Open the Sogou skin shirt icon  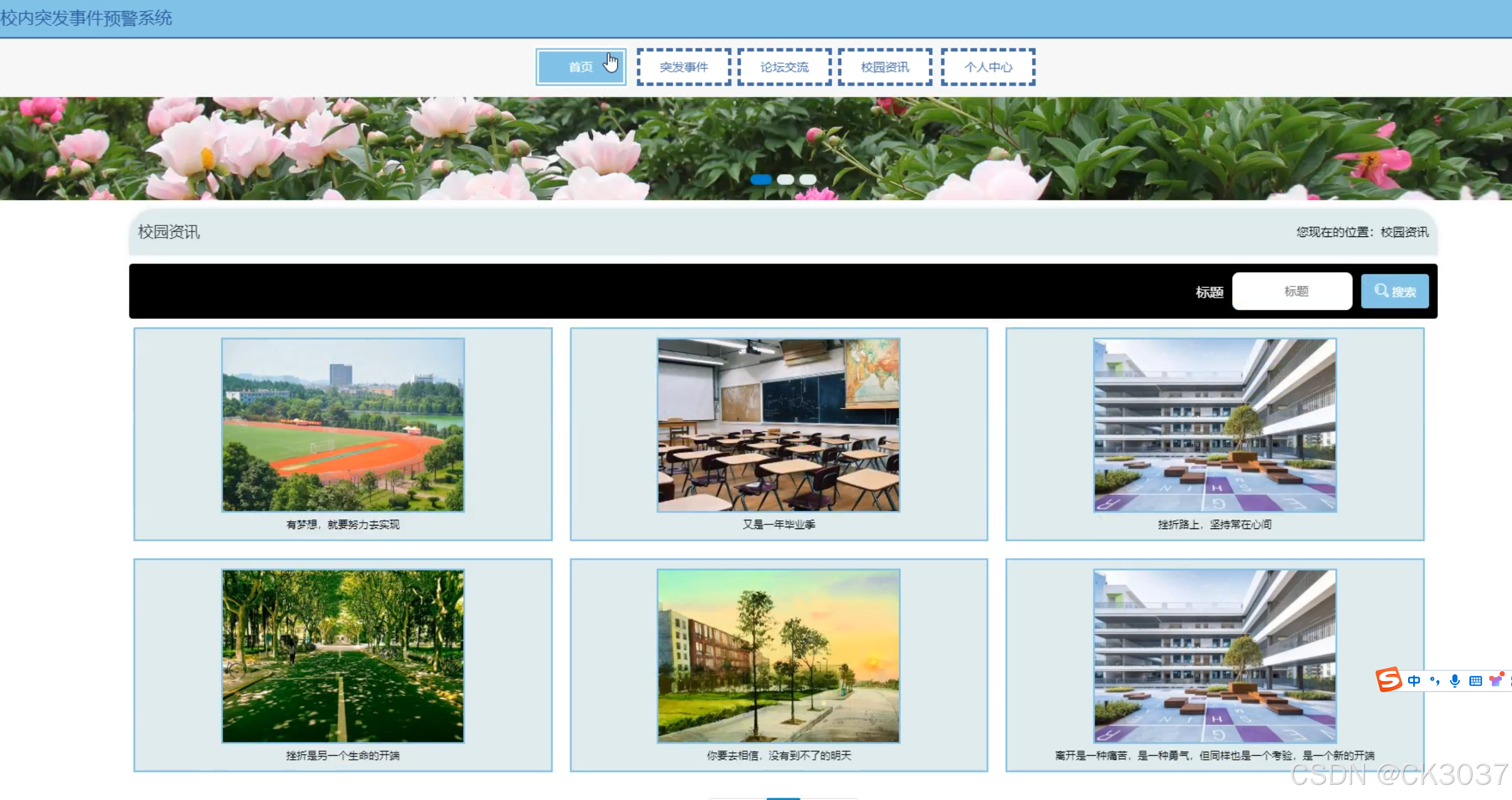pos(1496,680)
